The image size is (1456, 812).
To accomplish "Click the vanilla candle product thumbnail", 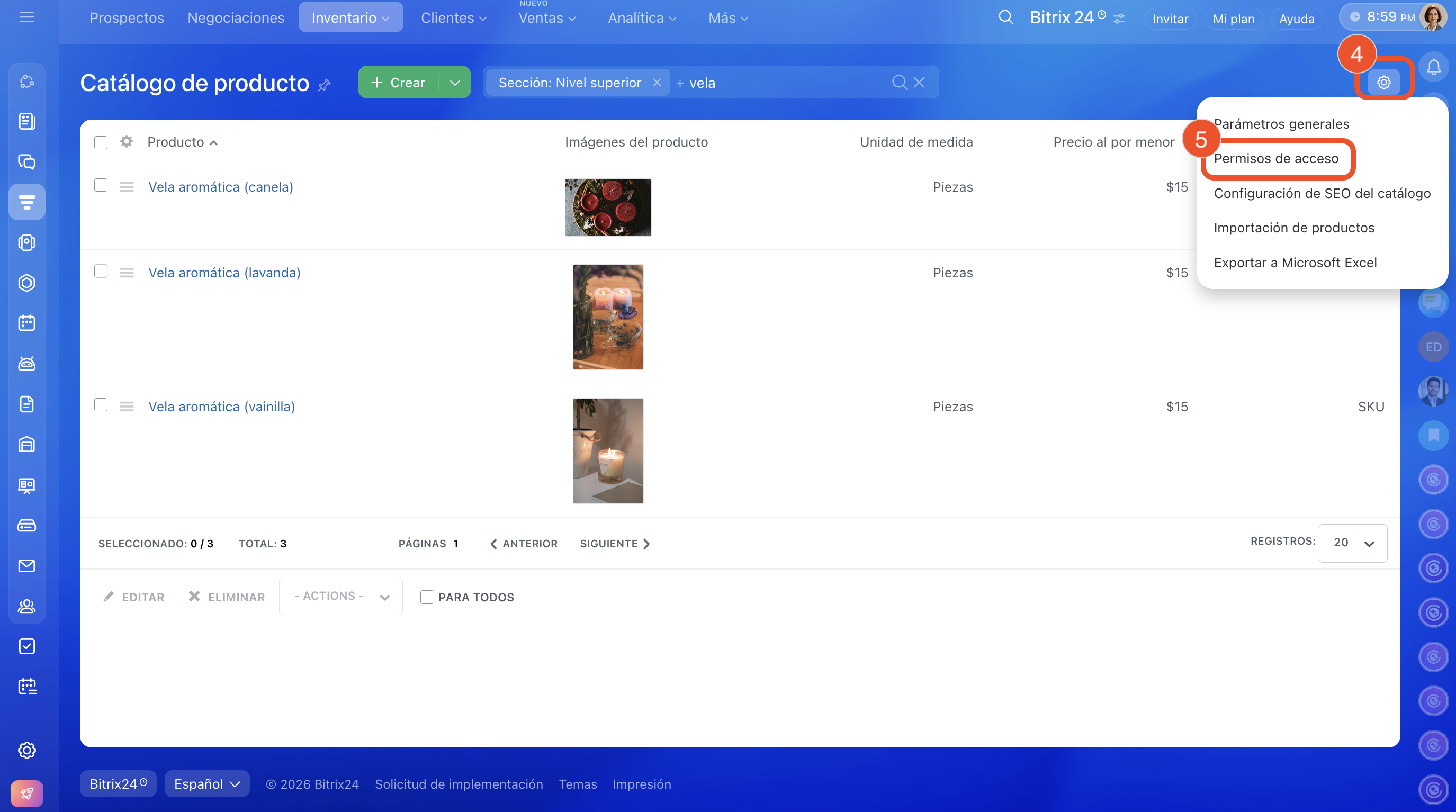I will click(608, 451).
